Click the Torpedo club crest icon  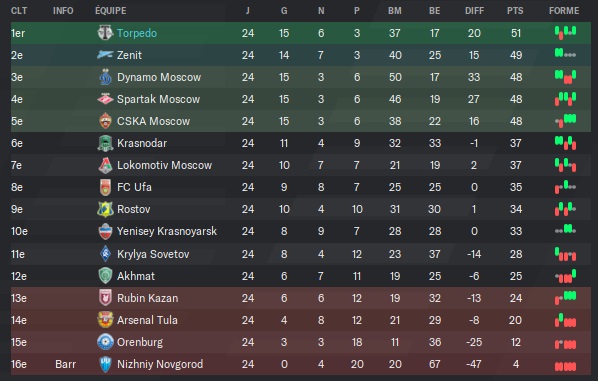pos(105,33)
